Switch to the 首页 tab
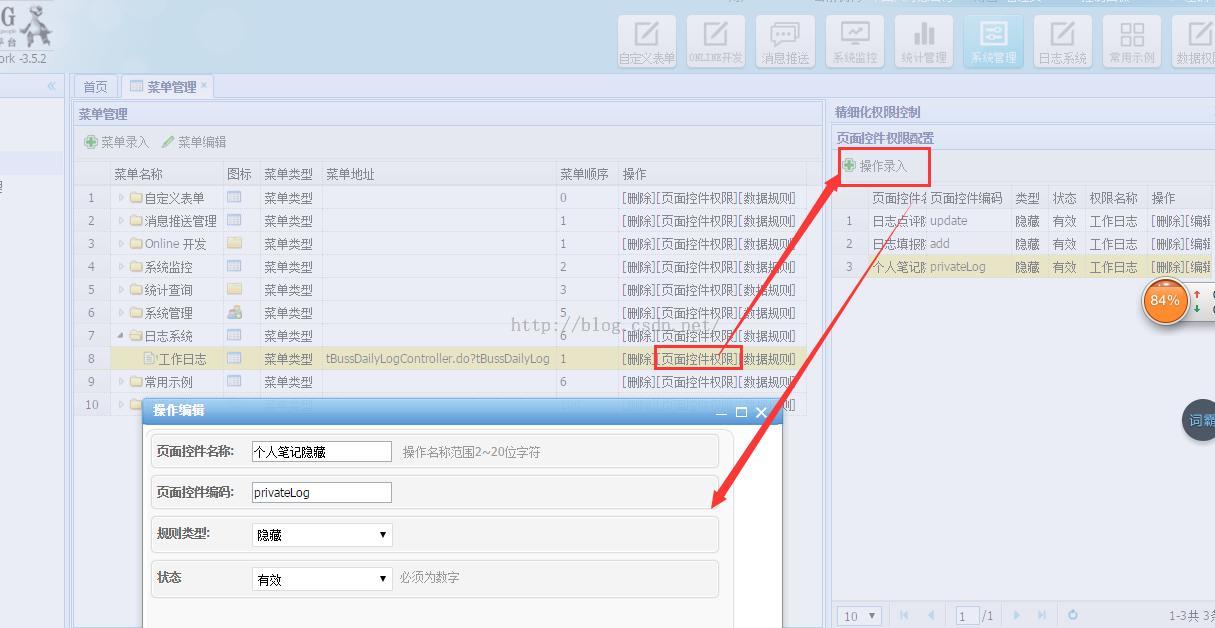The height and width of the screenshot is (628, 1215). click(x=95, y=87)
